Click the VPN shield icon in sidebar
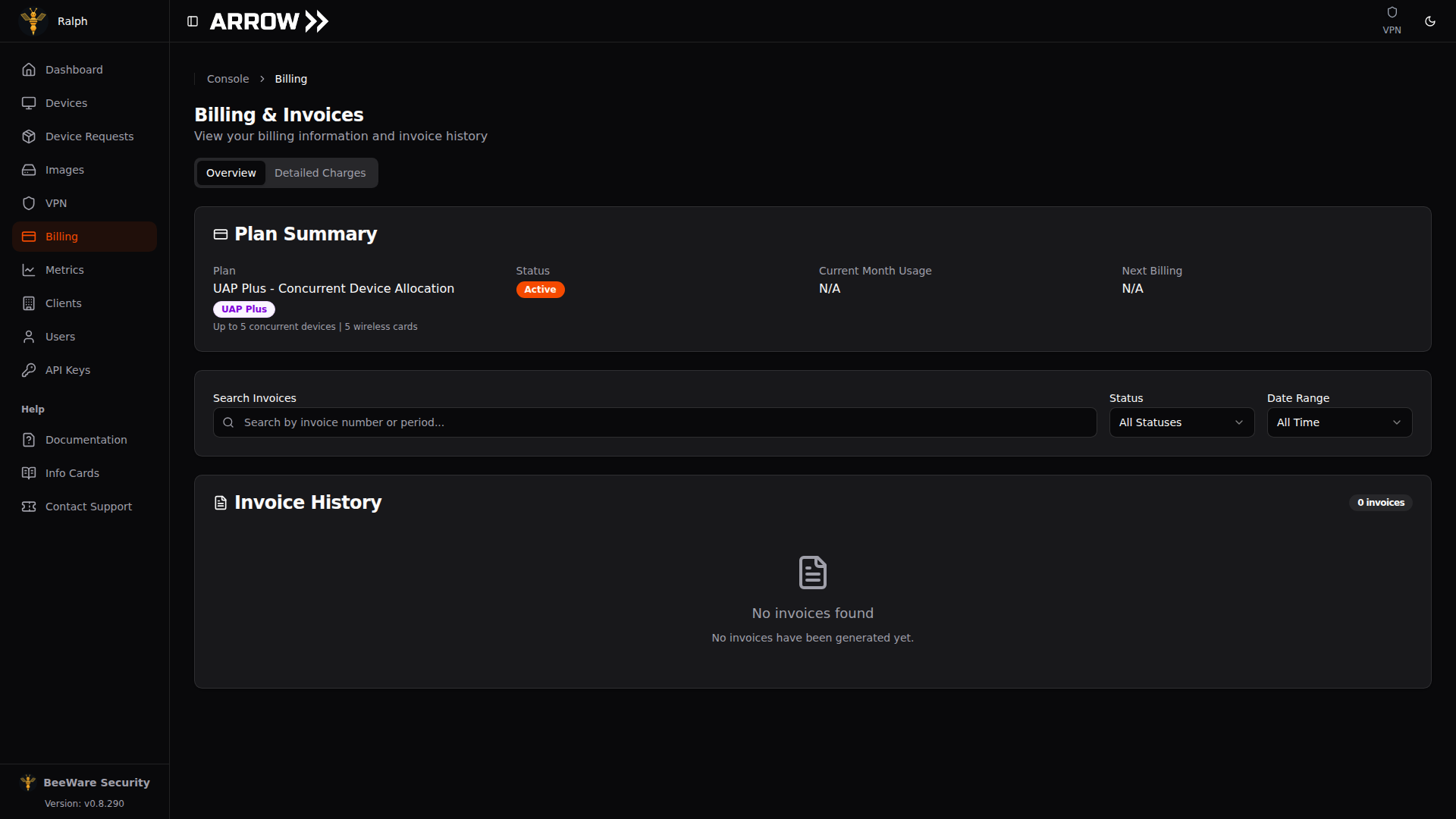 click(29, 203)
